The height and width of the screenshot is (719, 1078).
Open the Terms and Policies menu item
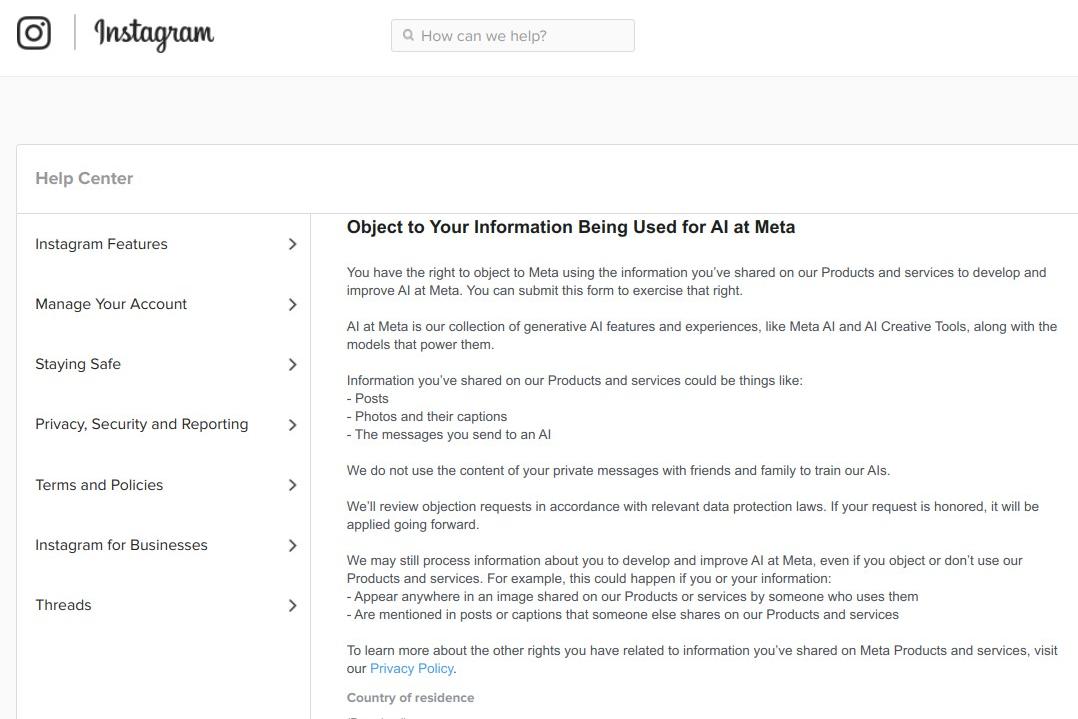point(99,485)
